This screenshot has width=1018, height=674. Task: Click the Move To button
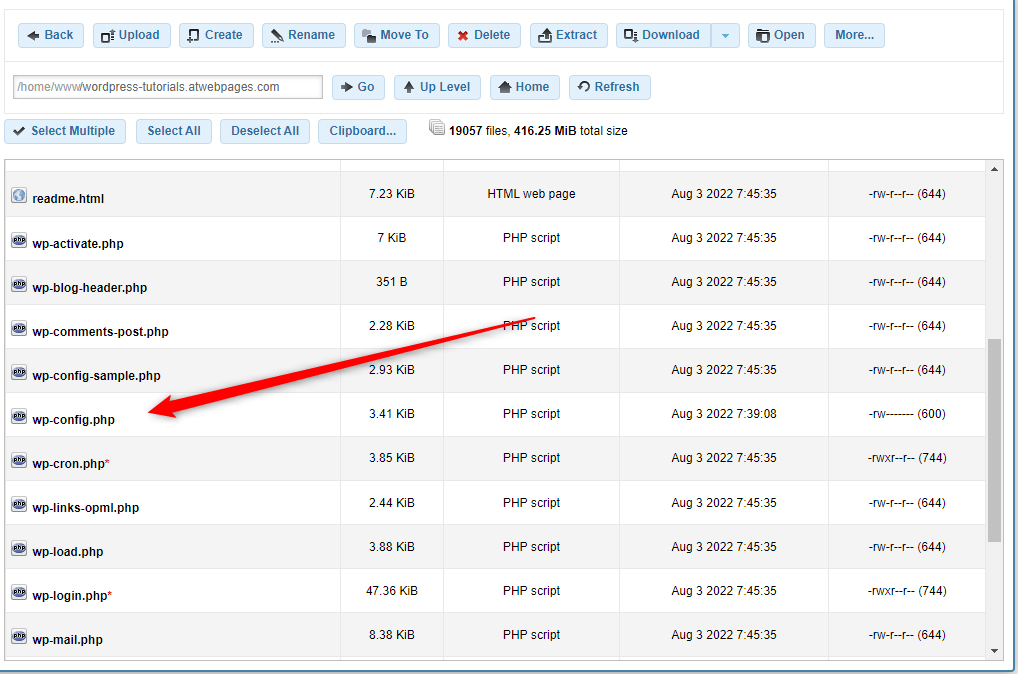click(397, 35)
